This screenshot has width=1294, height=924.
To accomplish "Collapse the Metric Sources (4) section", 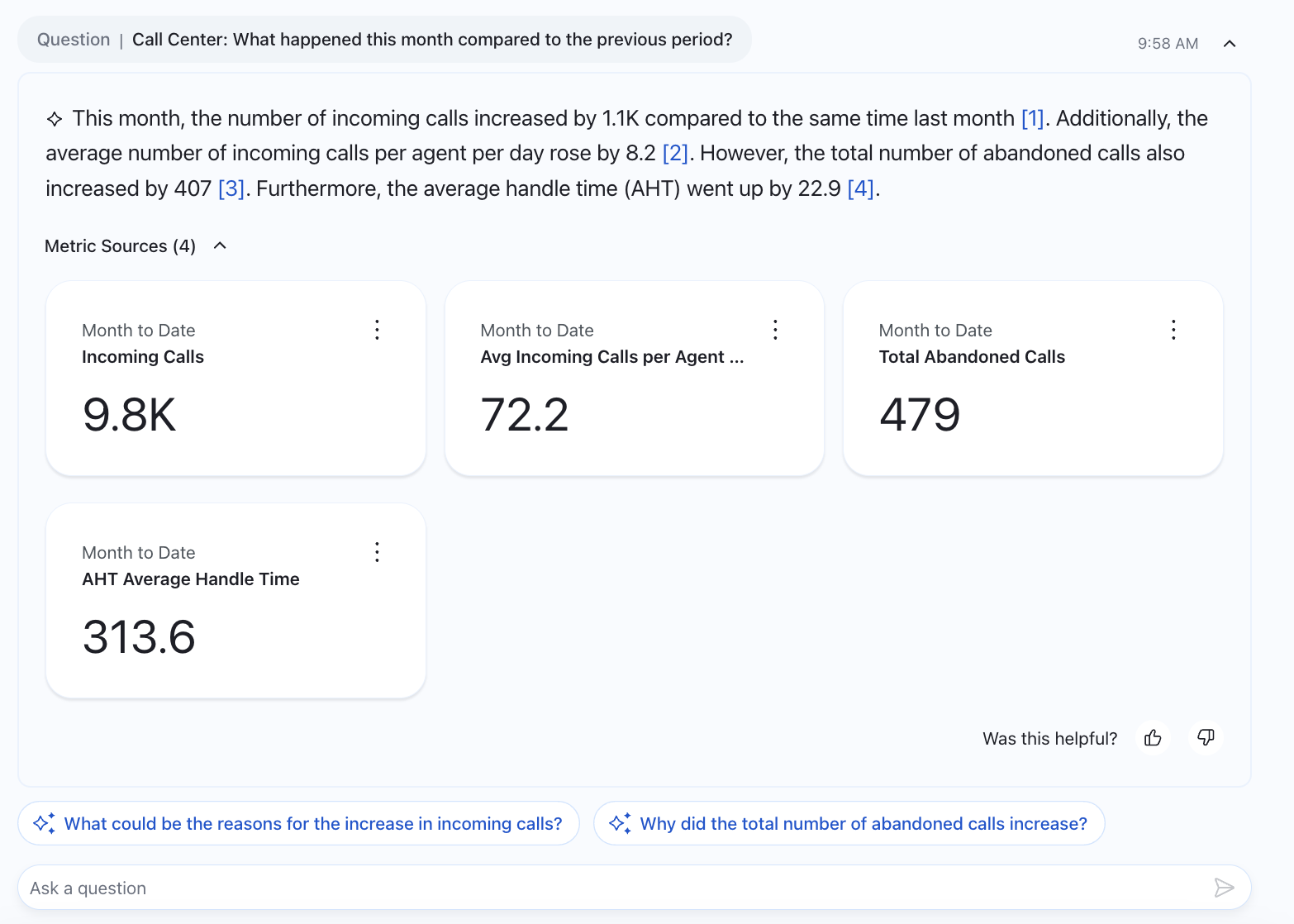I will 220,245.
